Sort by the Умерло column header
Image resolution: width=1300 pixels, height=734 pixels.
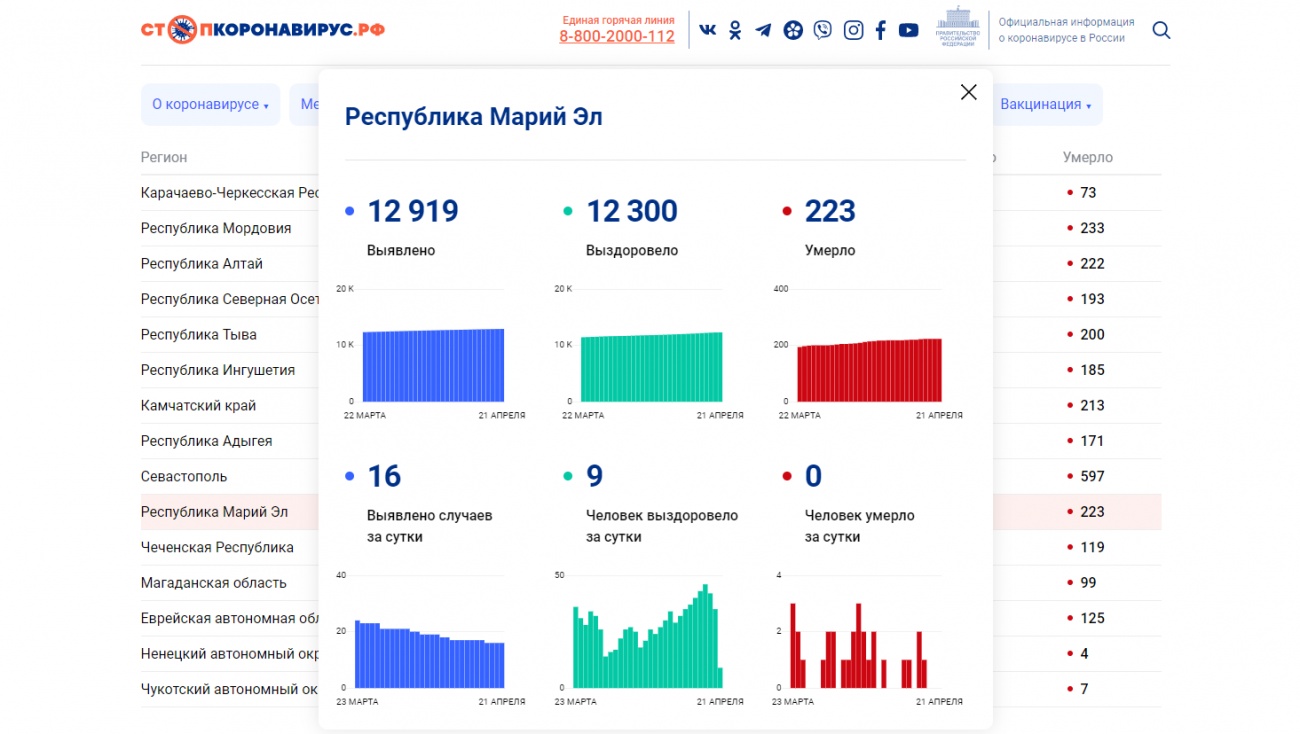[1087, 157]
